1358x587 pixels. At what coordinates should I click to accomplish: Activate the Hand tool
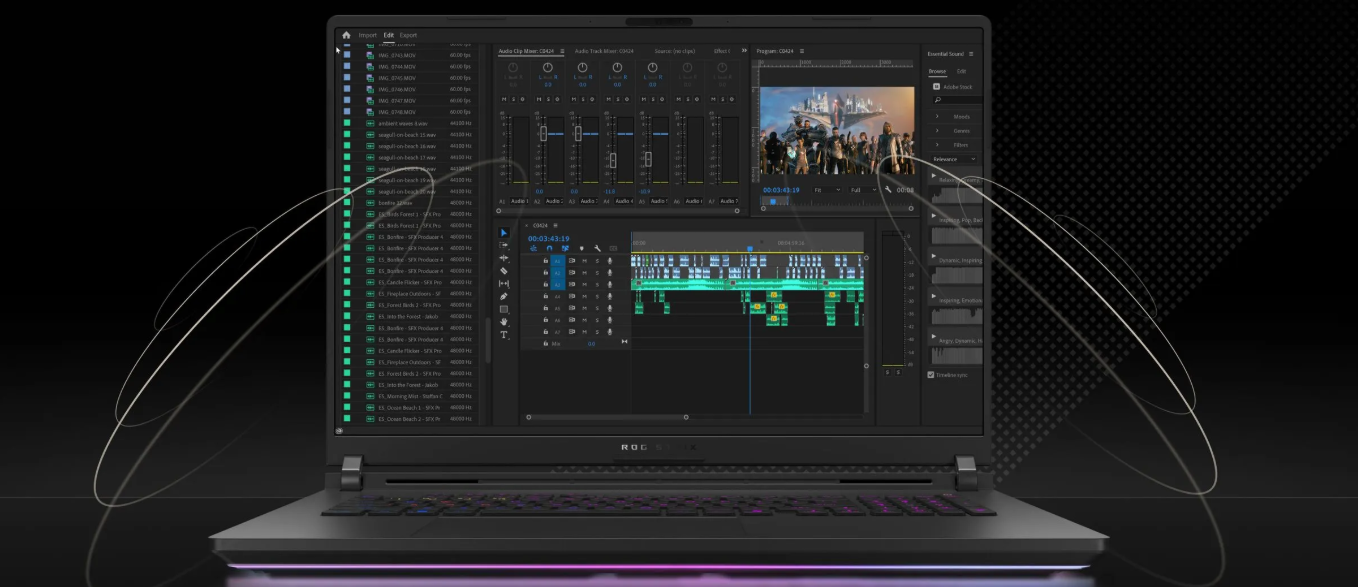[504, 322]
